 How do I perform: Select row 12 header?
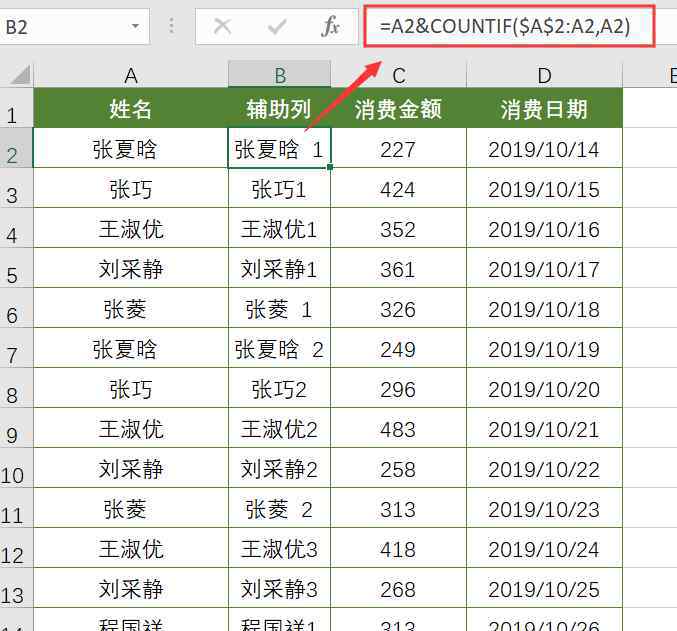[16, 548]
